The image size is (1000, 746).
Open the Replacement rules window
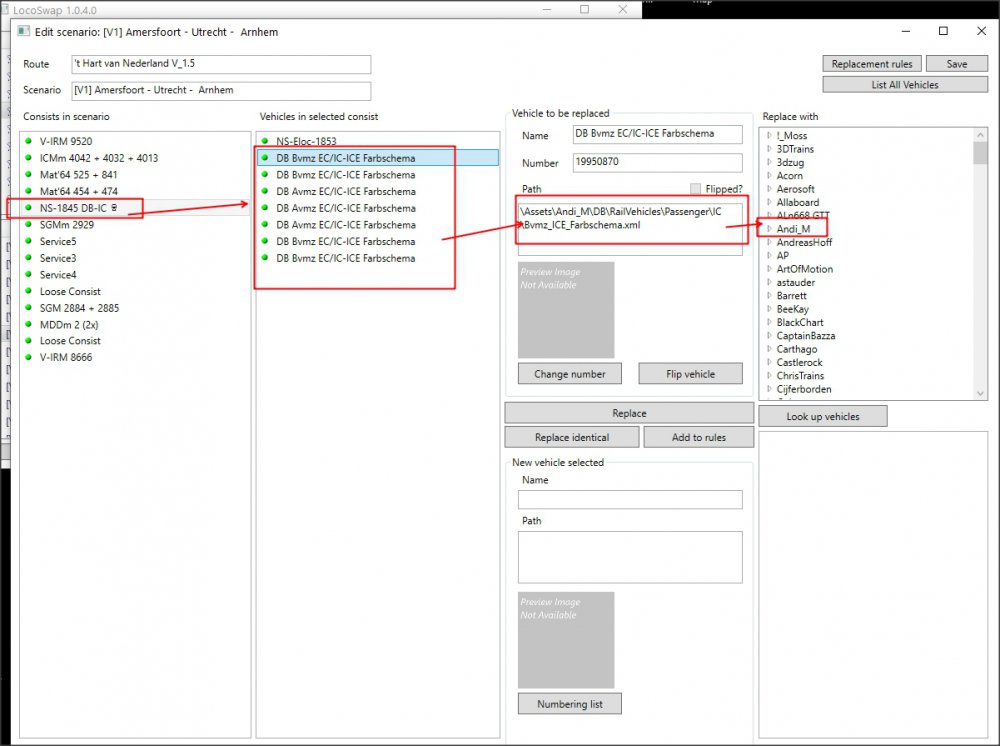(871, 64)
